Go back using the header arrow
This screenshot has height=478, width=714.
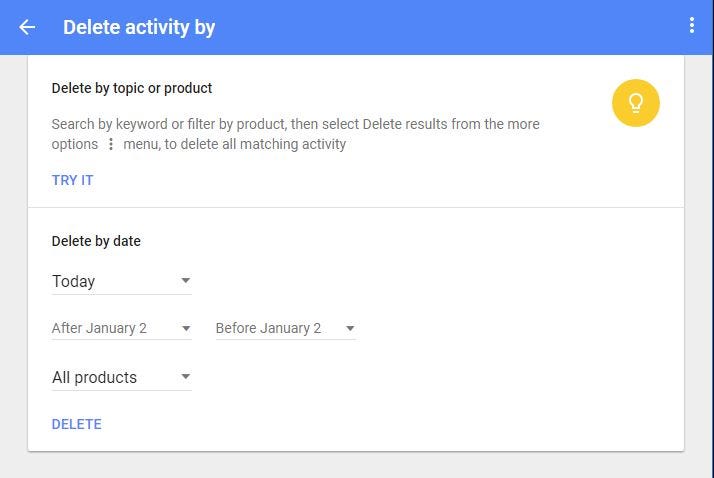click(27, 27)
